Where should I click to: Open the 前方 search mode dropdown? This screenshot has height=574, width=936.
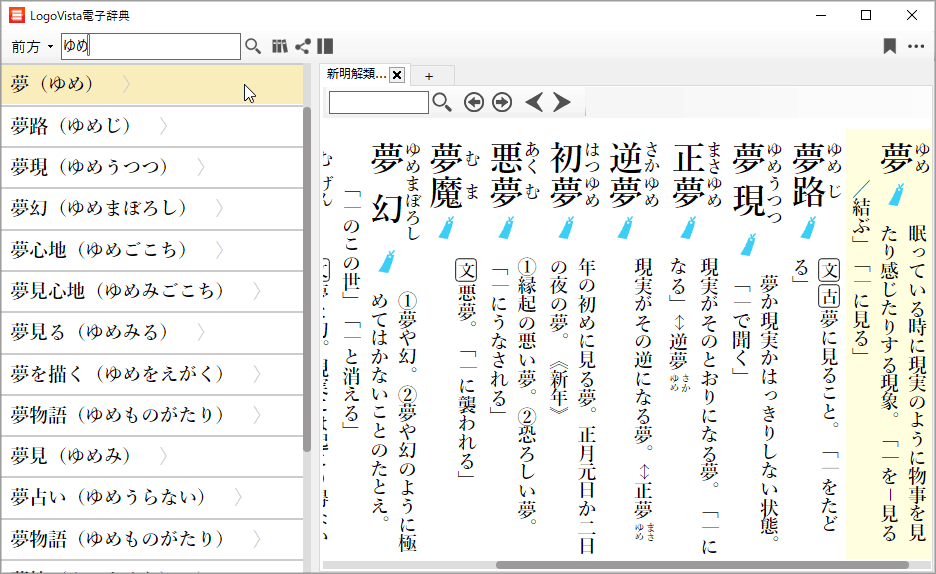point(32,47)
